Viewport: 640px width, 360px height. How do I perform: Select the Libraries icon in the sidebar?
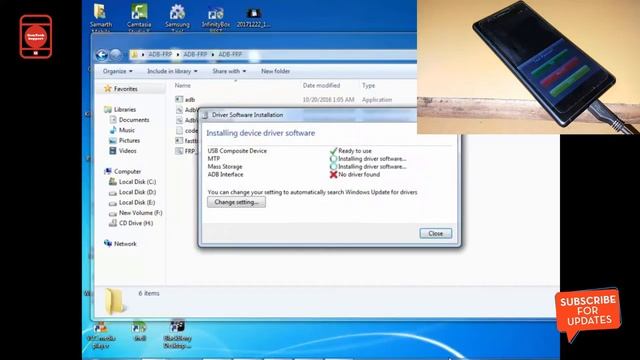pos(108,109)
